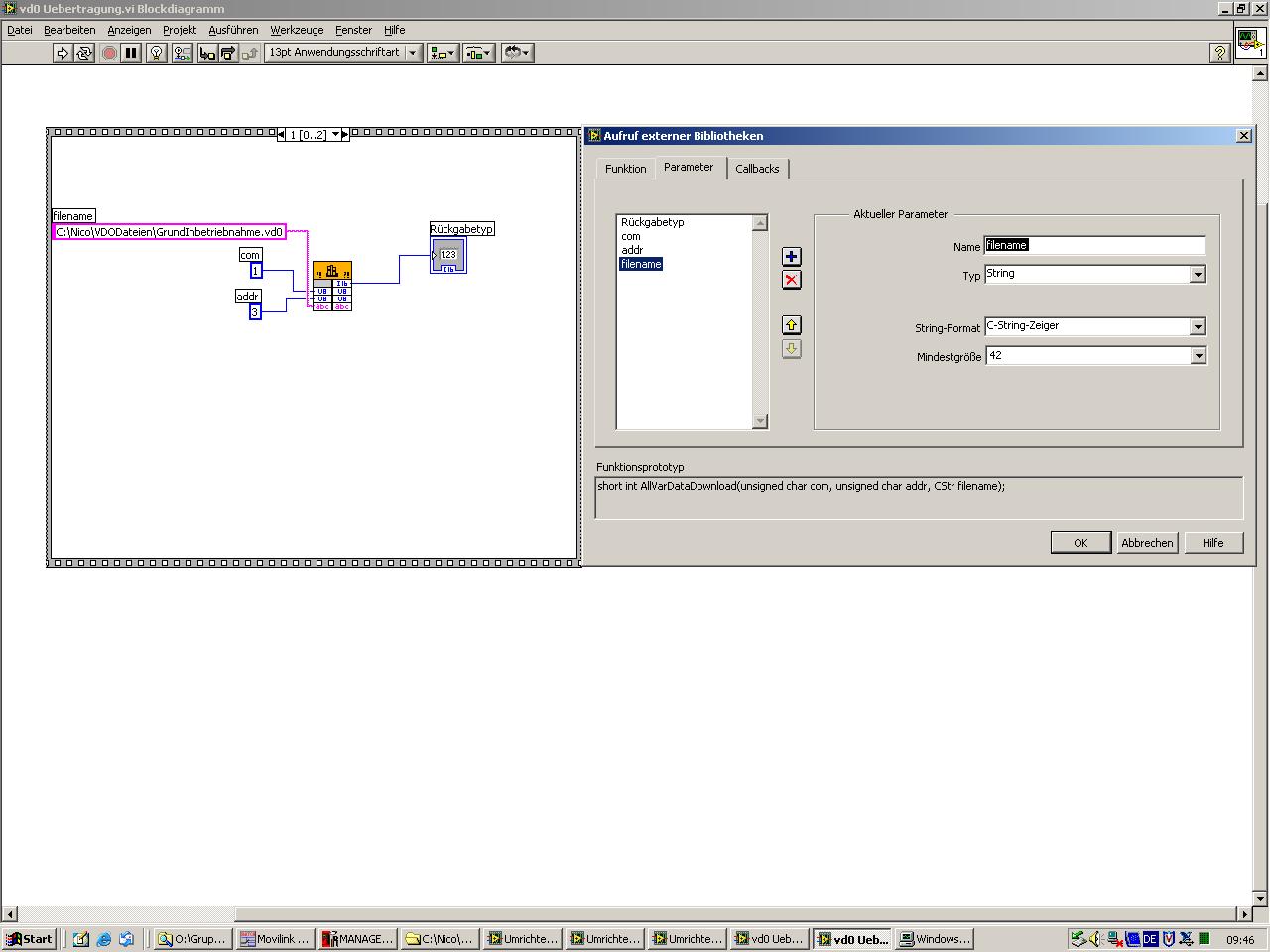Viewport: 1270px width, 952px height.
Task: Select com in the parameter list
Action: point(631,236)
